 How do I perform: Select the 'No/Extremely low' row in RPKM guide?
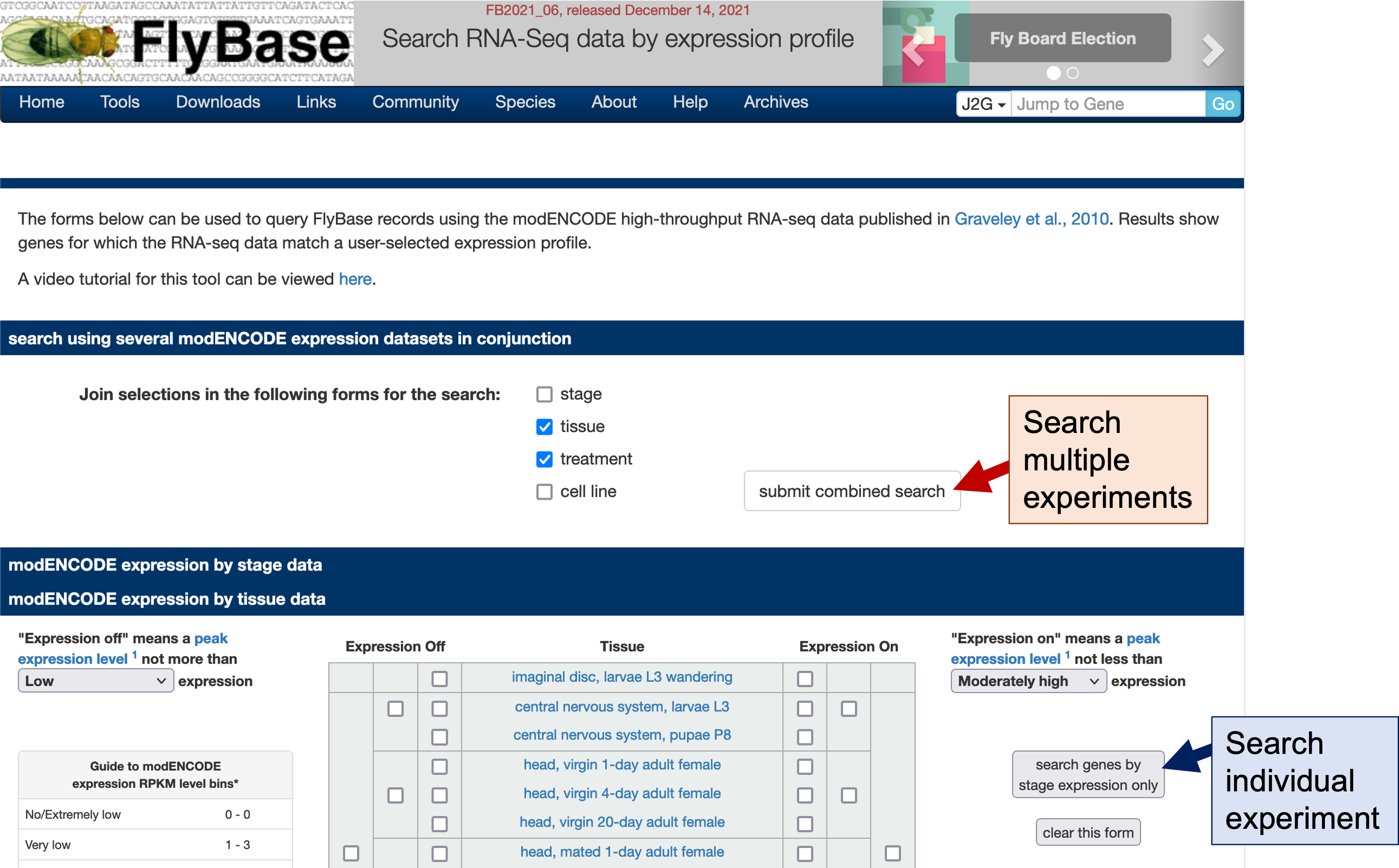(x=155, y=815)
